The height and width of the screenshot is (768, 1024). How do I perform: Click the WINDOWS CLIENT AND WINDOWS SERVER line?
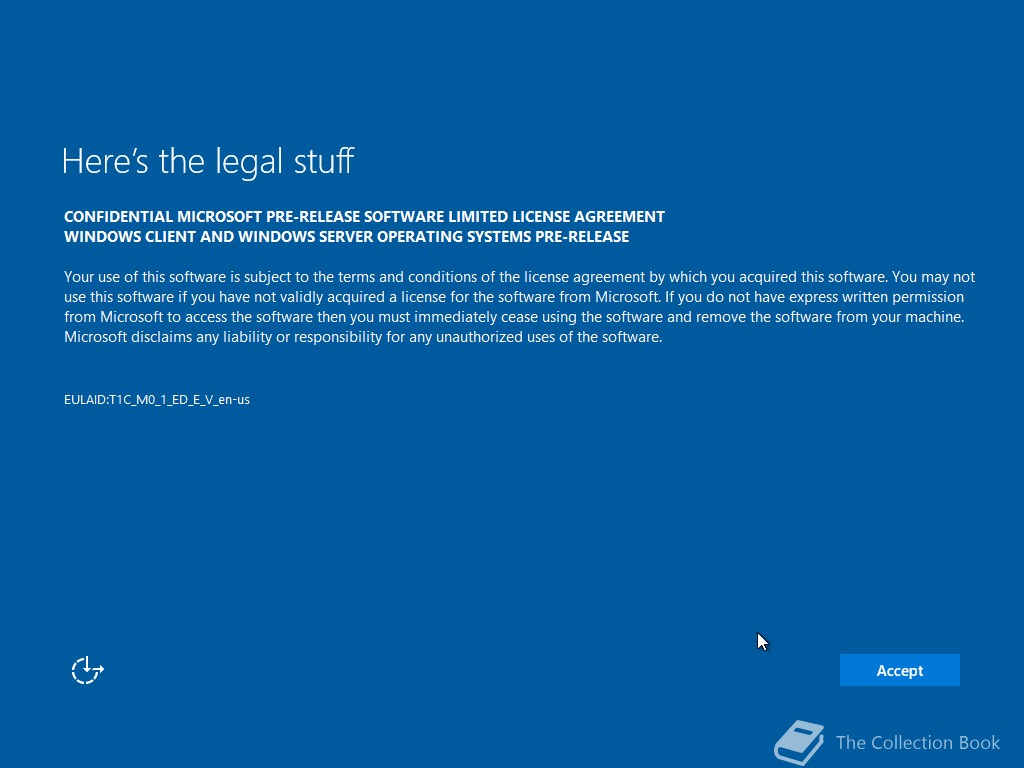(347, 237)
